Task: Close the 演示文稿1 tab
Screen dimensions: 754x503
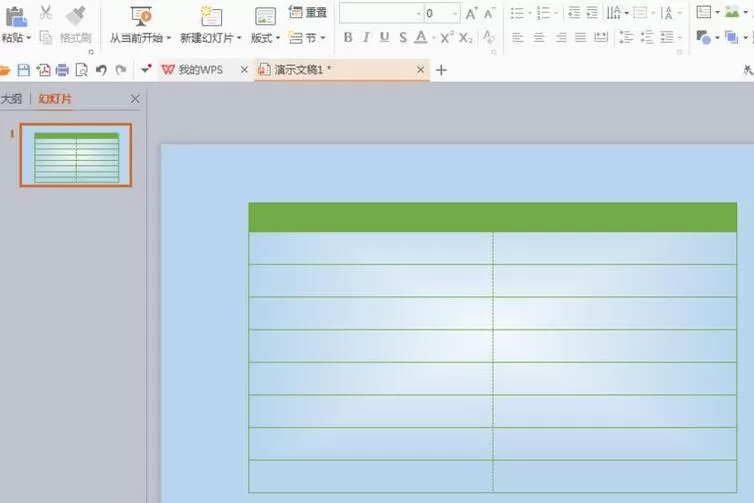Action: point(421,70)
